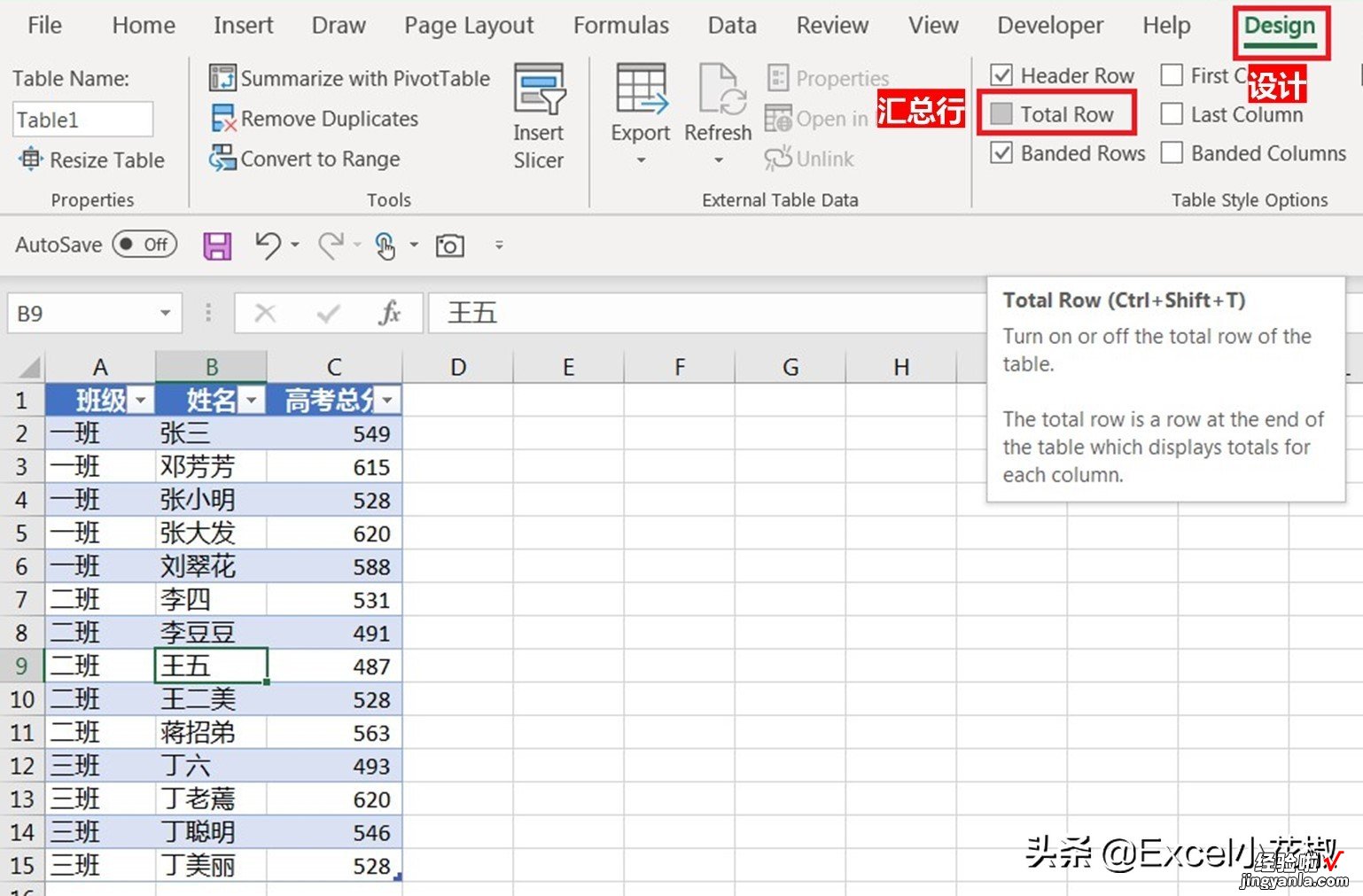
Task: Click the Remove Duplicates icon
Action: 222,118
